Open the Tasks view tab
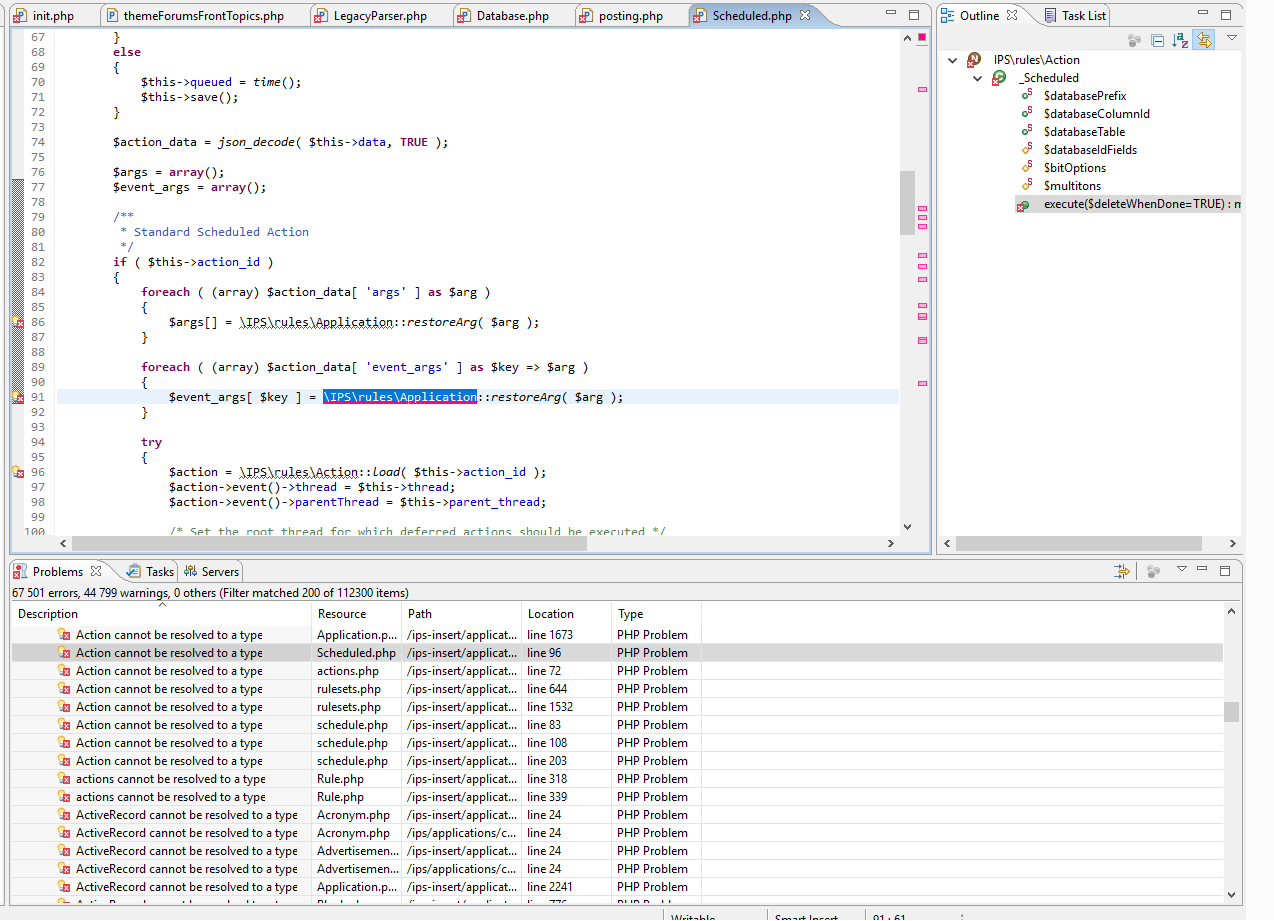The width and height of the screenshot is (1274, 921). coord(159,572)
